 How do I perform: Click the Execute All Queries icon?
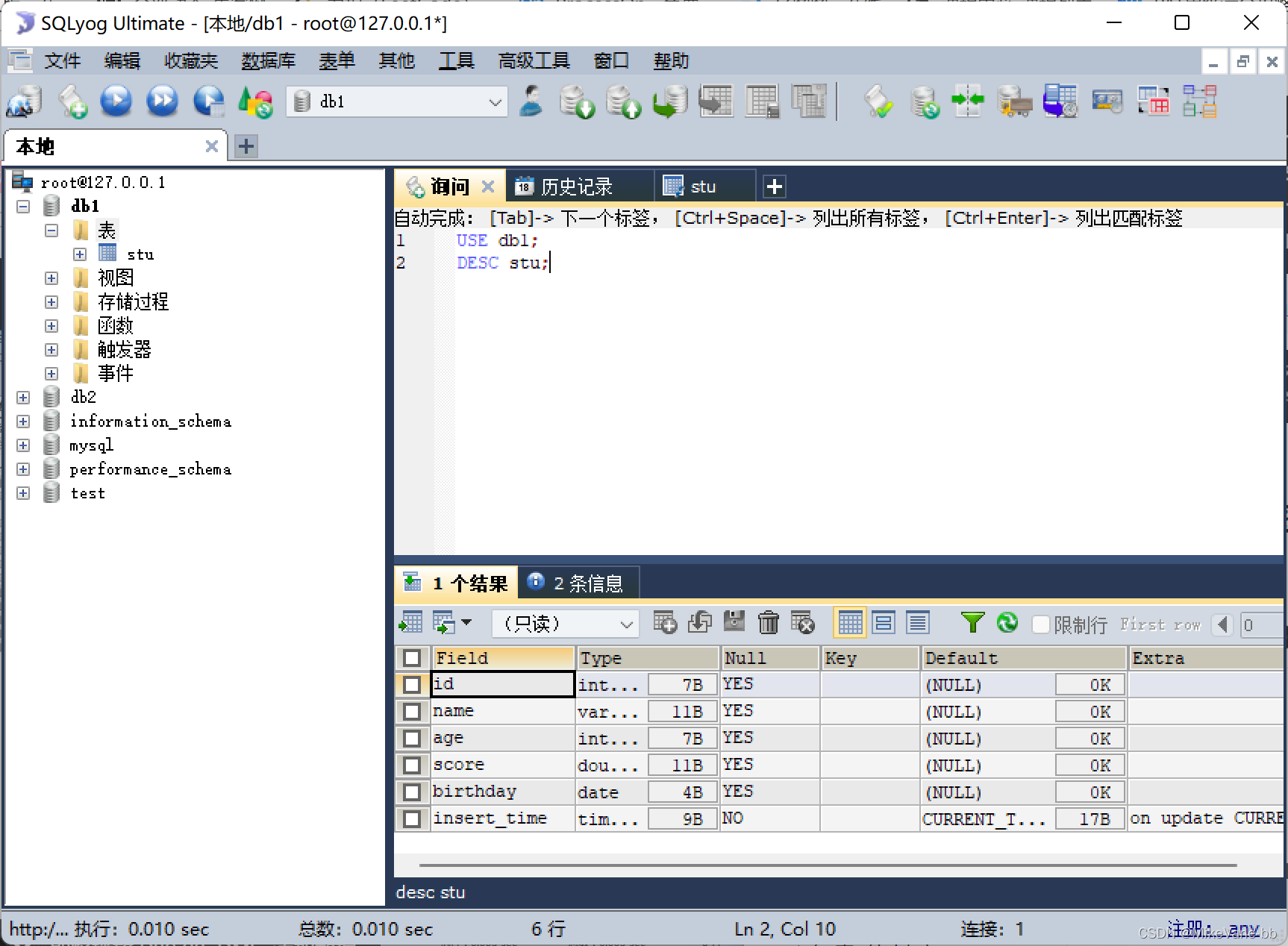[x=163, y=102]
